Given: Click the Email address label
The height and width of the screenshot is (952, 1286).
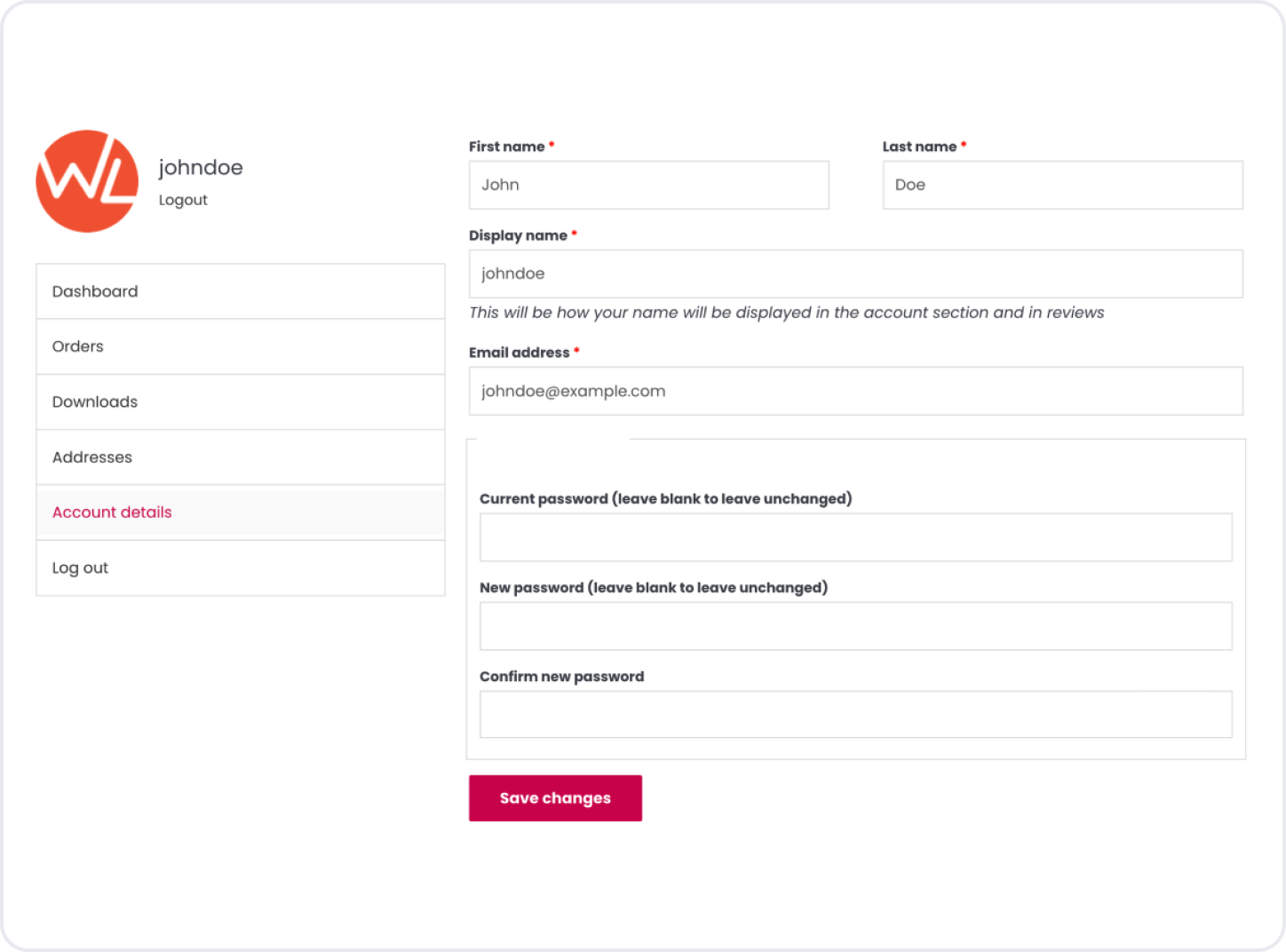Looking at the screenshot, I should [519, 353].
